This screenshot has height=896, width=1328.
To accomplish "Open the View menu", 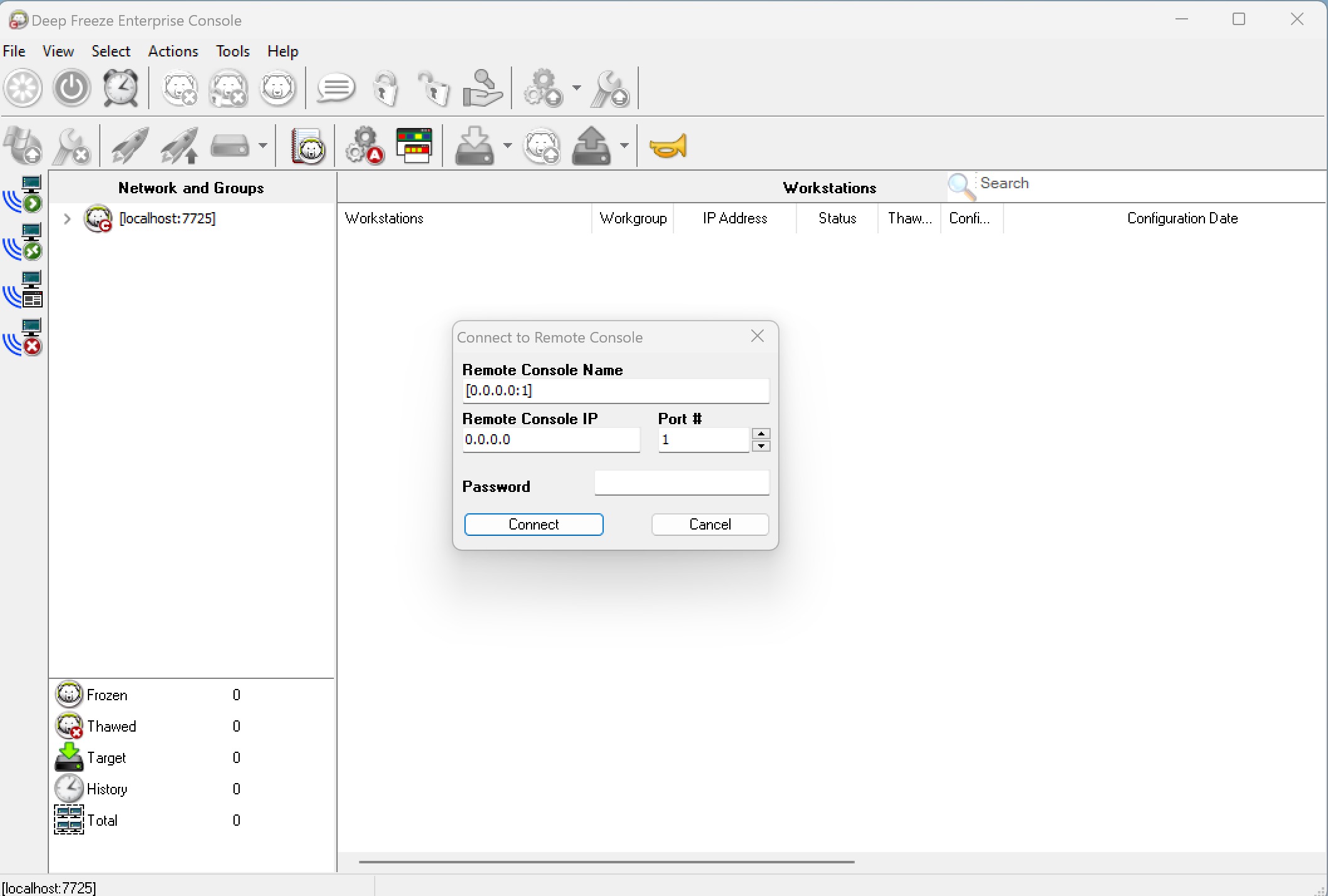I will [x=58, y=51].
